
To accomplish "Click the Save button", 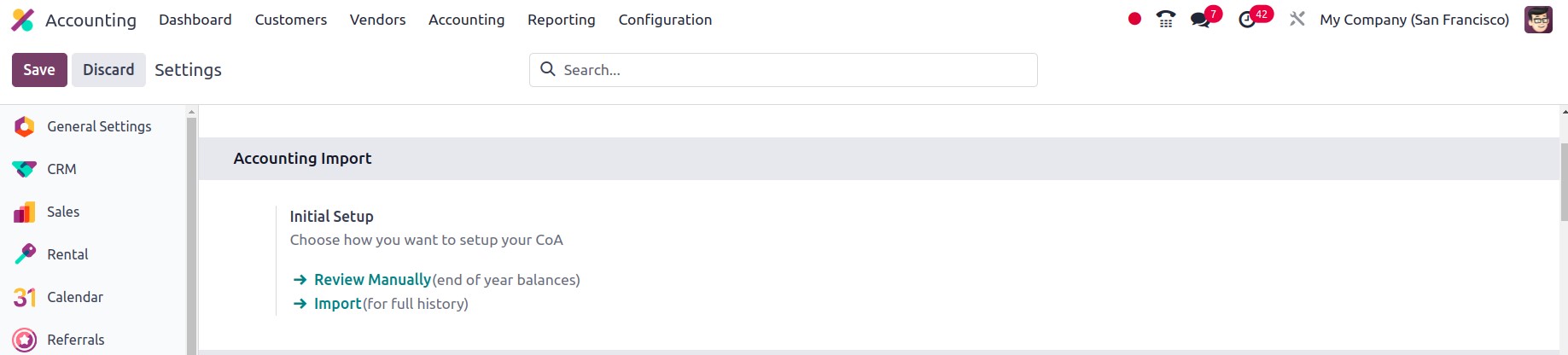I will coord(39,70).
